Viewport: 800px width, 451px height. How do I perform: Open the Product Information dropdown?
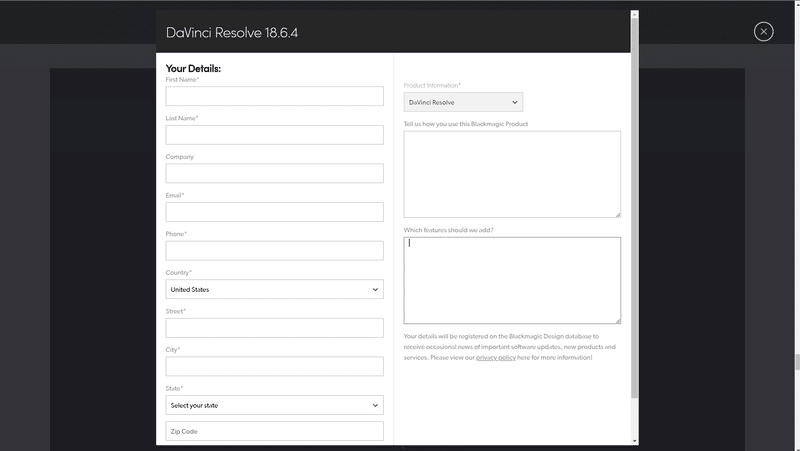pos(463,102)
